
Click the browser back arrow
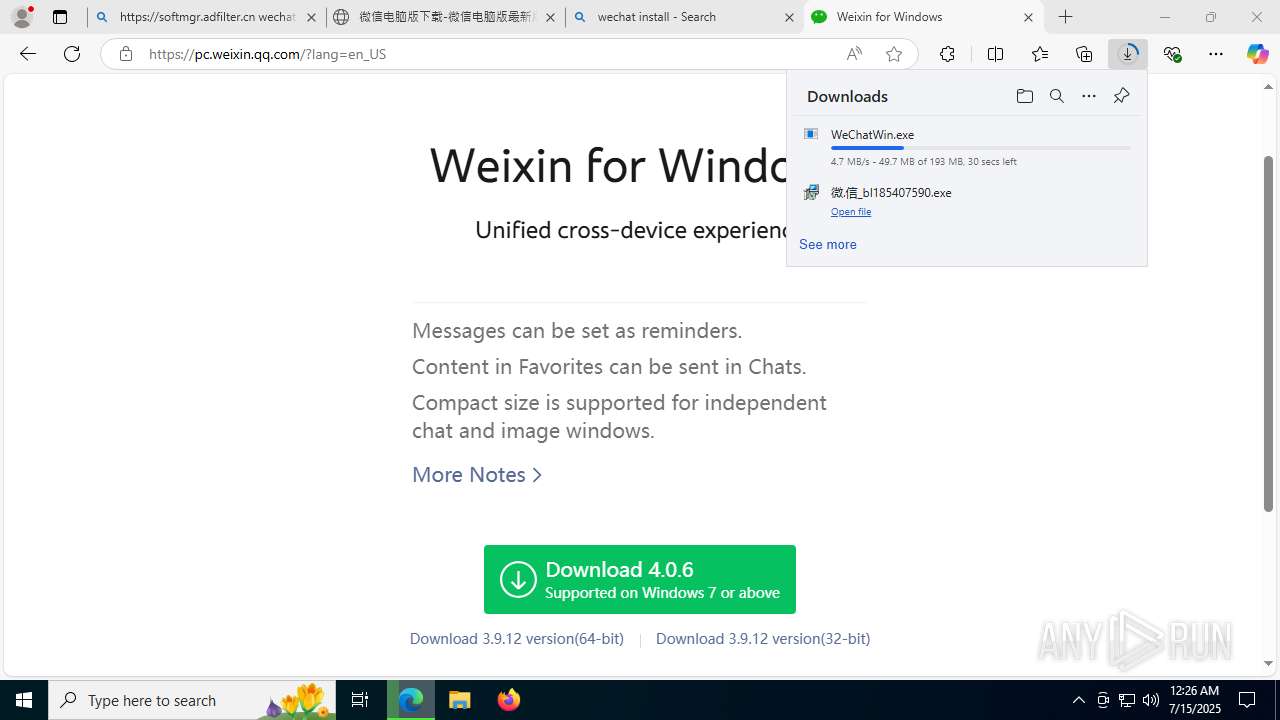(28, 54)
